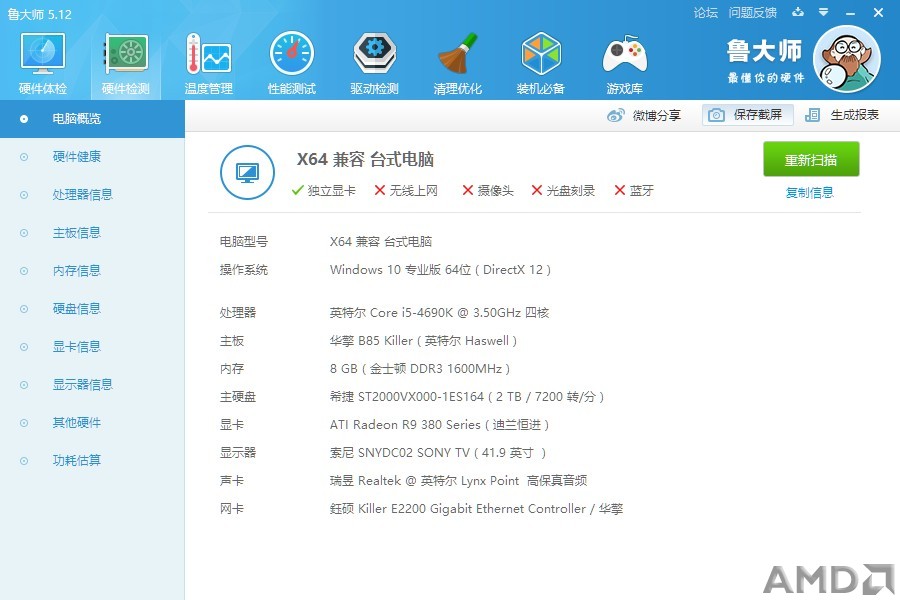Click the 独立显卡 check indicator

point(323,191)
